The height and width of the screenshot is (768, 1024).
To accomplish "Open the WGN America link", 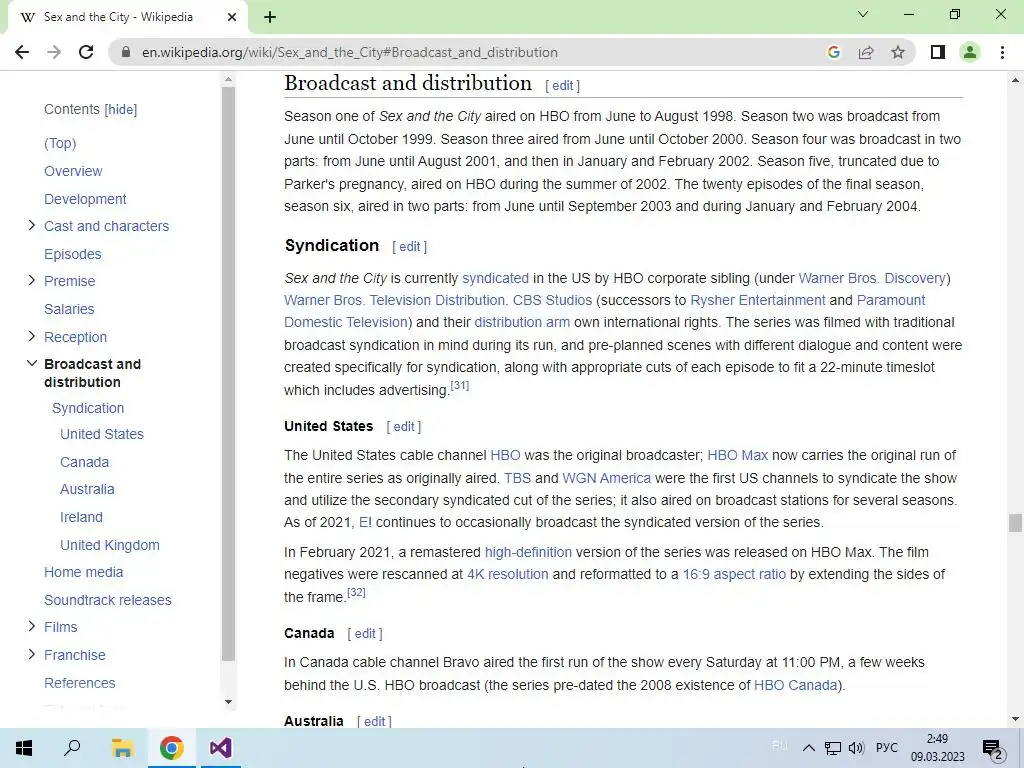I will pyautogui.click(x=607, y=478).
